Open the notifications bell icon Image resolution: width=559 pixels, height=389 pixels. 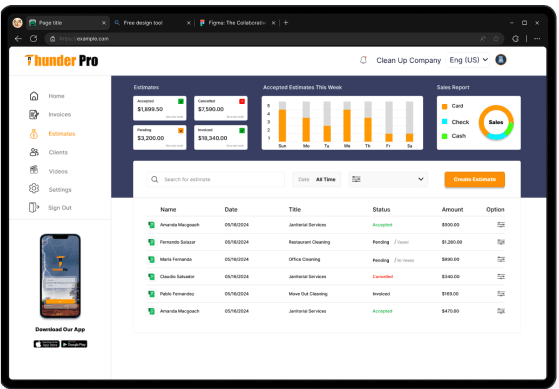click(363, 60)
